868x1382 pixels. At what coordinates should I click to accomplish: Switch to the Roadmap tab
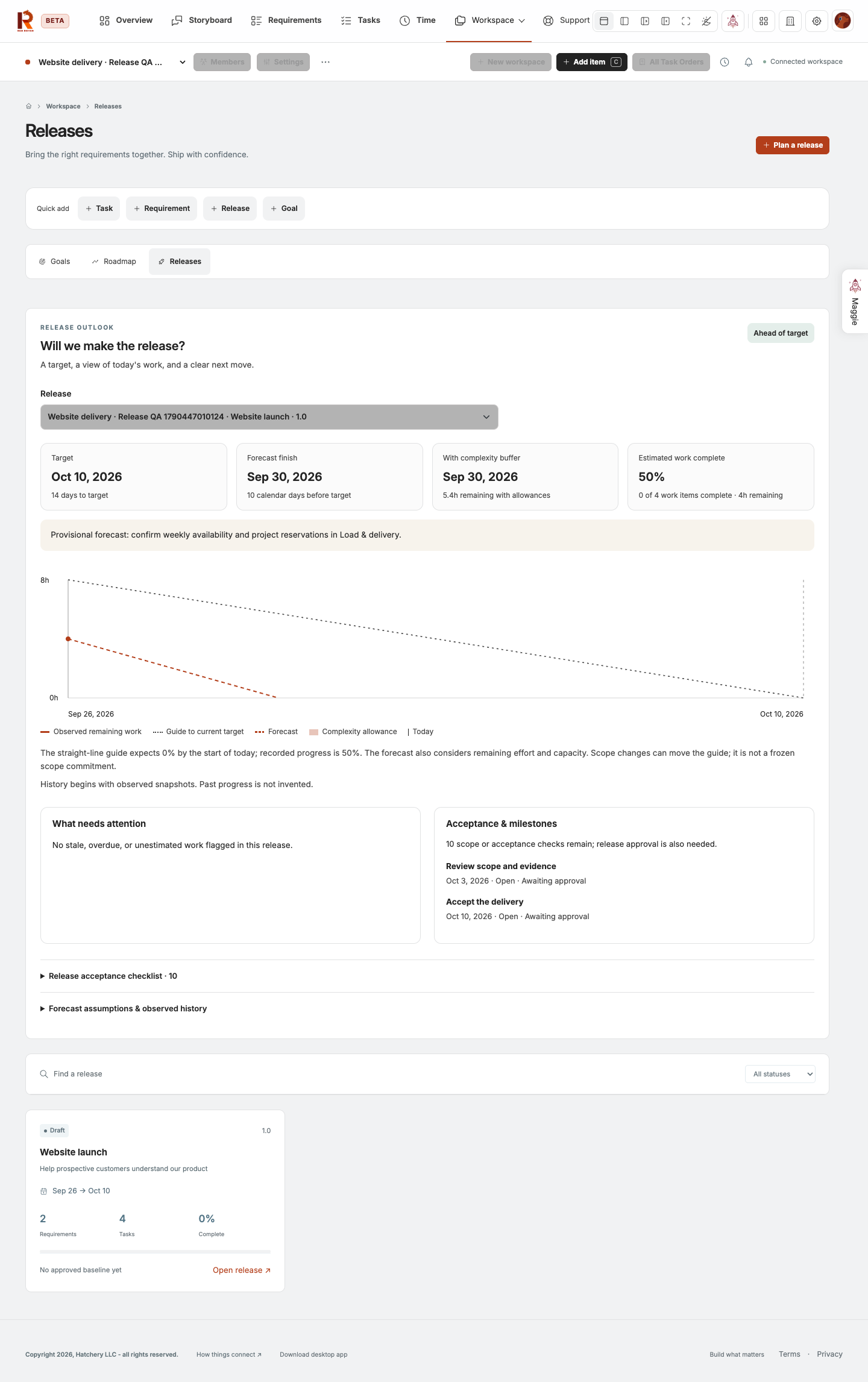(114, 262)
